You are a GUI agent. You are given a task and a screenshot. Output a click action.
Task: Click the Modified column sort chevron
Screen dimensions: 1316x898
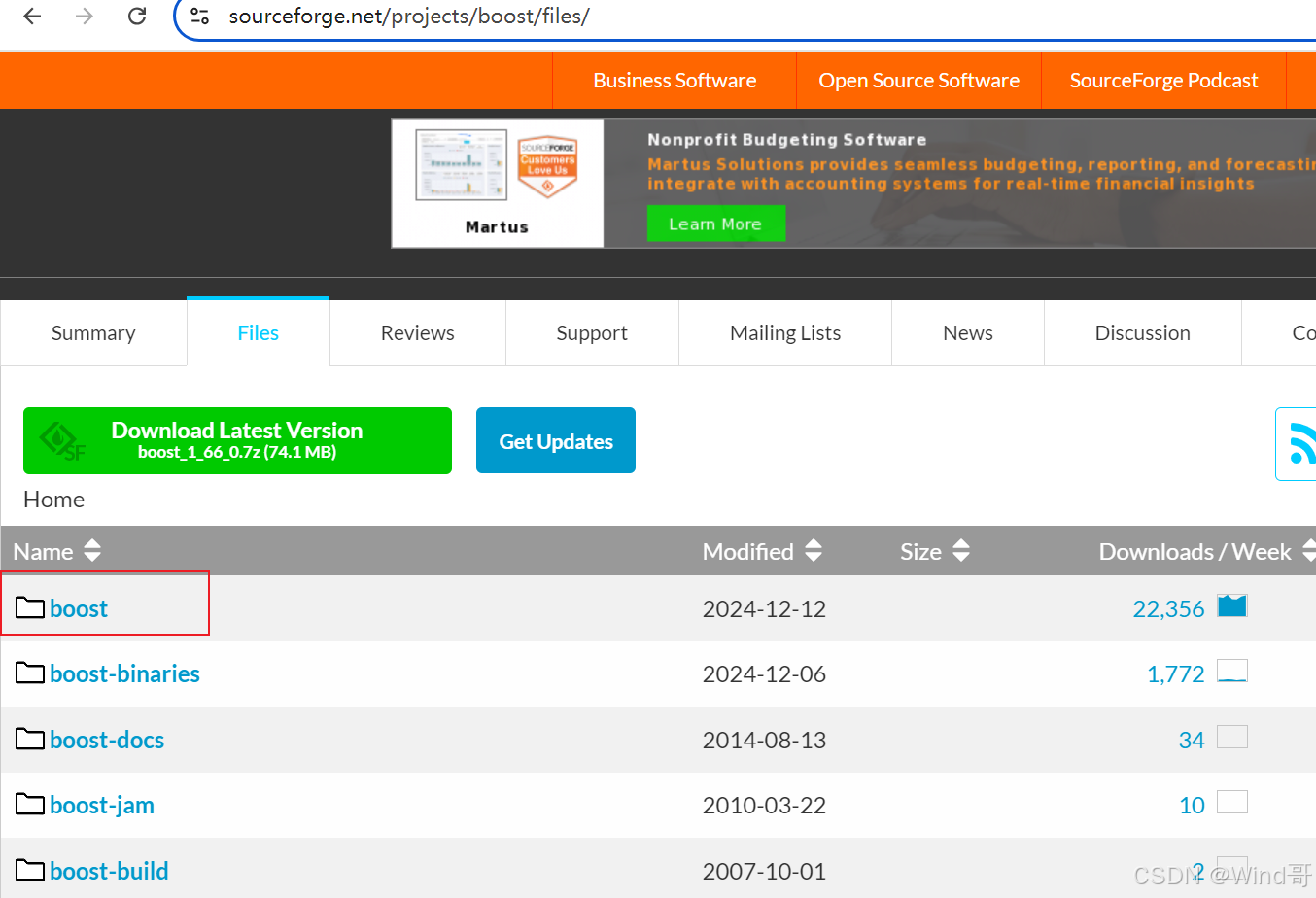pos(814,551)
